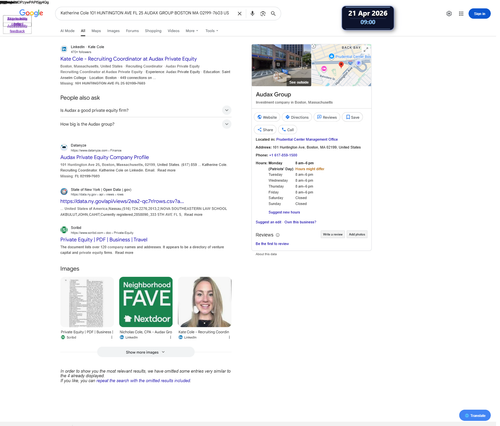500x426 pixels.
Task: Click the Accessibility feedback link
Action: [x=17, y=29]
